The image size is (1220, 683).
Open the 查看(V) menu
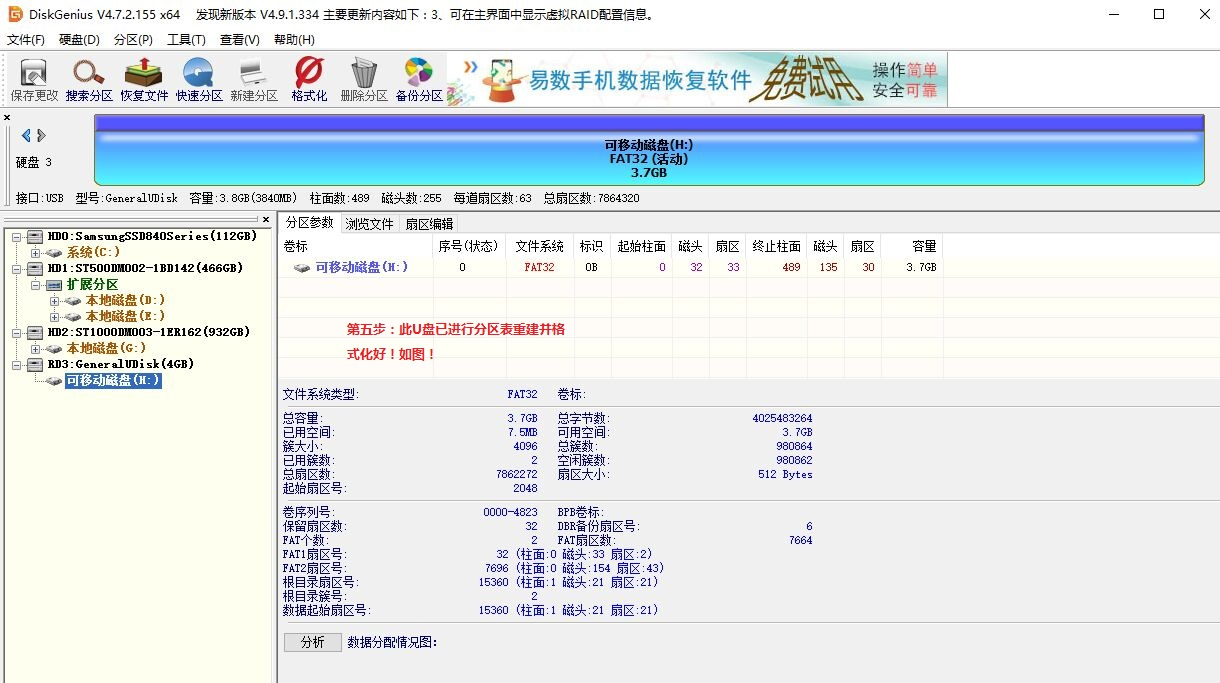239,40
